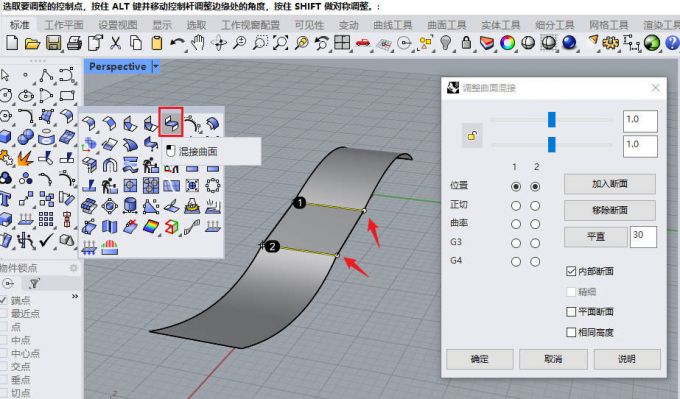The width and height of the screenshot is (680, 399).
Task: Switch to the 曲线工具 tab
Action: click(x=392, y=25)
